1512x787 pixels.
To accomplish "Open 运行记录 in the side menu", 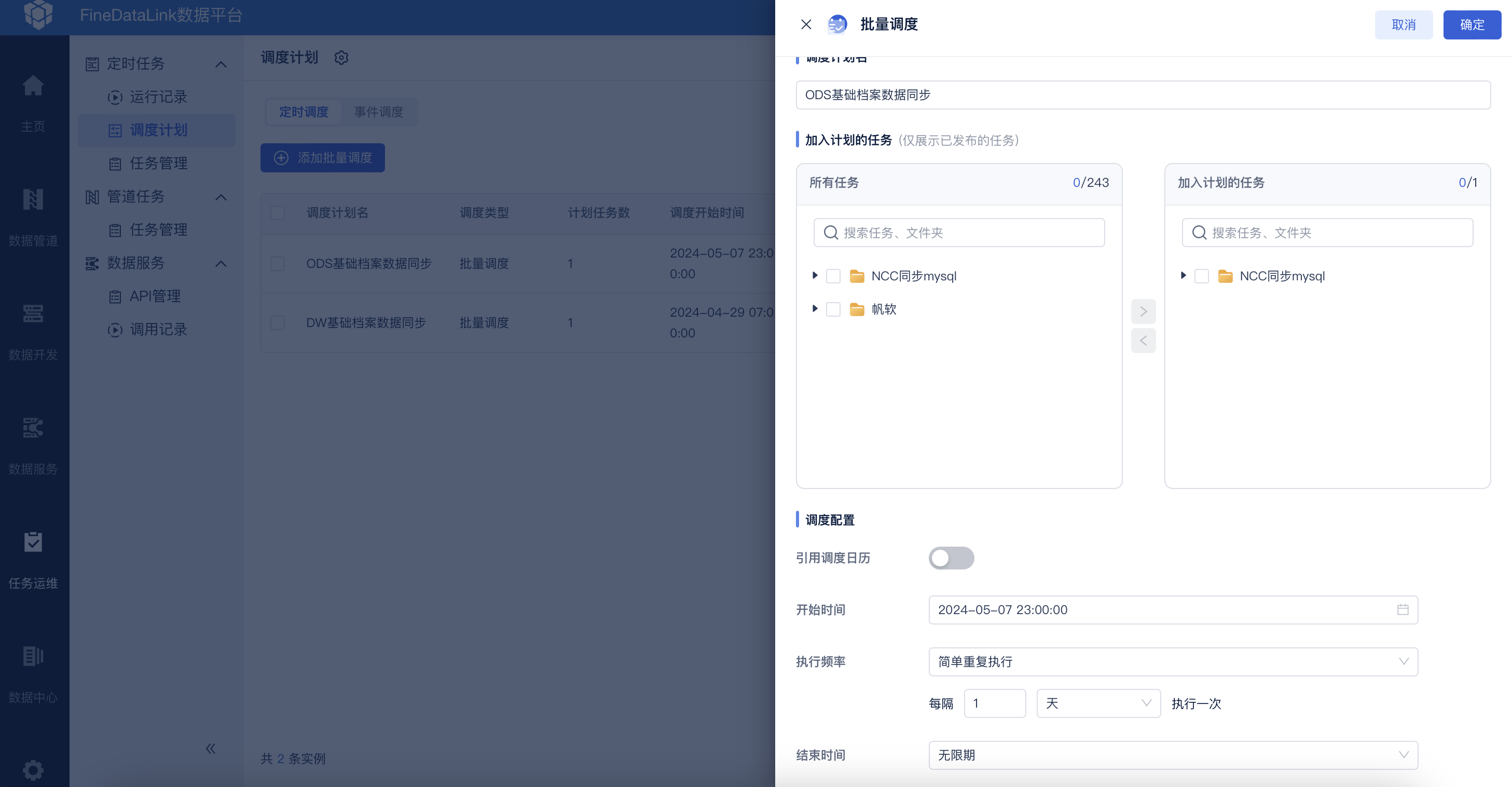I will tap(158, 97).
